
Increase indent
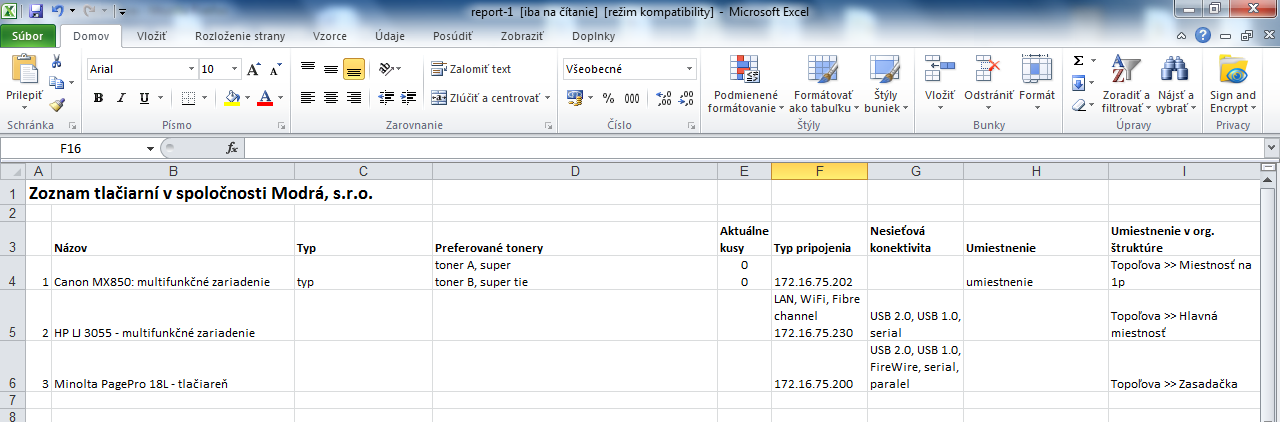click(x=409, y=98)
